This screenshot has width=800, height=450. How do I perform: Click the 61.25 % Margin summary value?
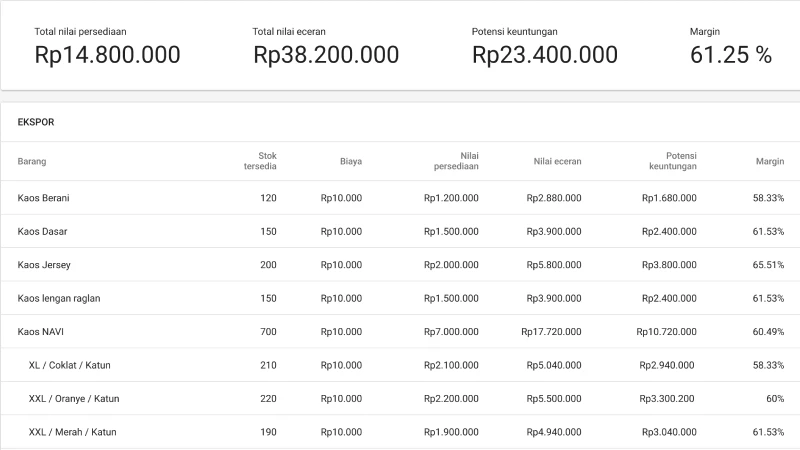tap(731, 55)
